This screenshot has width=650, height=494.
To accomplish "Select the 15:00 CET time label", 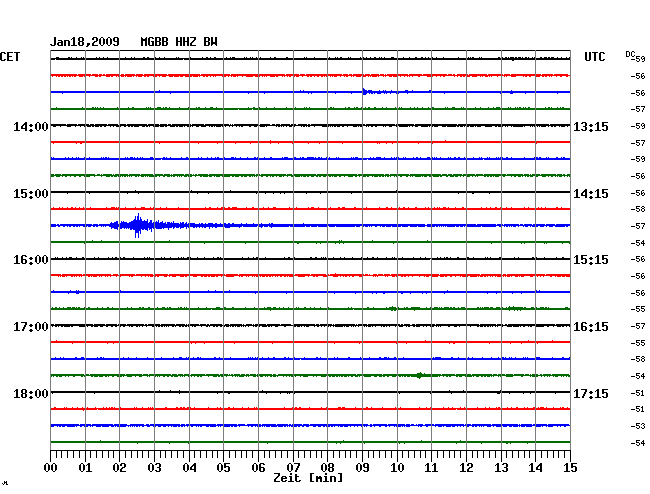I will tap(31, 194).
